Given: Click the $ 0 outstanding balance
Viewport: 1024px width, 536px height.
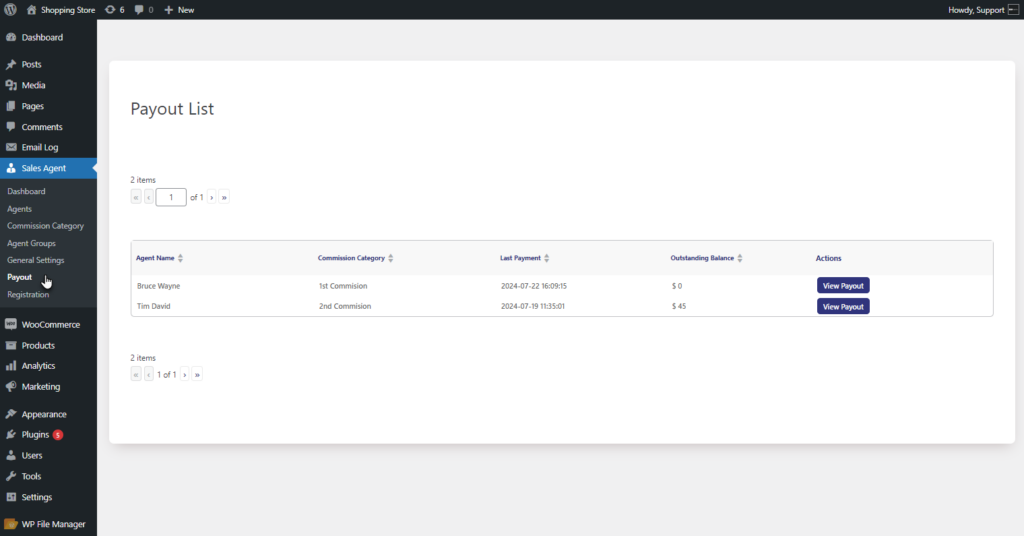Looking at the screenshot, I should 677,286.
